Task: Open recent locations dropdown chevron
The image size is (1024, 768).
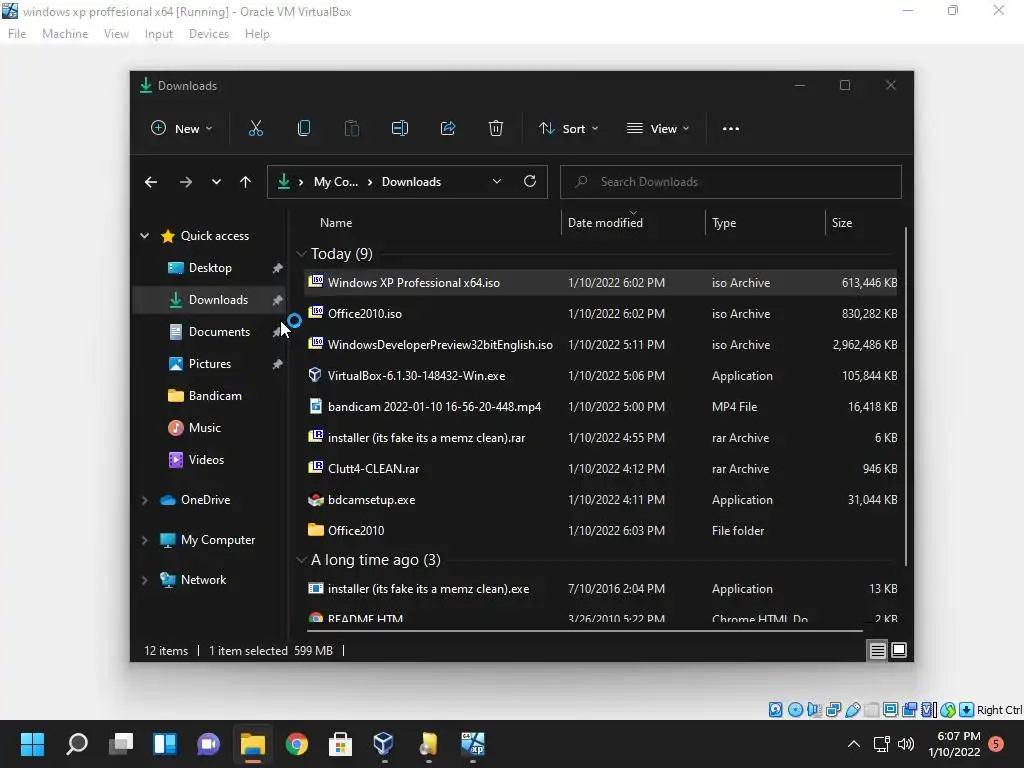Action: pyautogui.click(x=216, y=182)
